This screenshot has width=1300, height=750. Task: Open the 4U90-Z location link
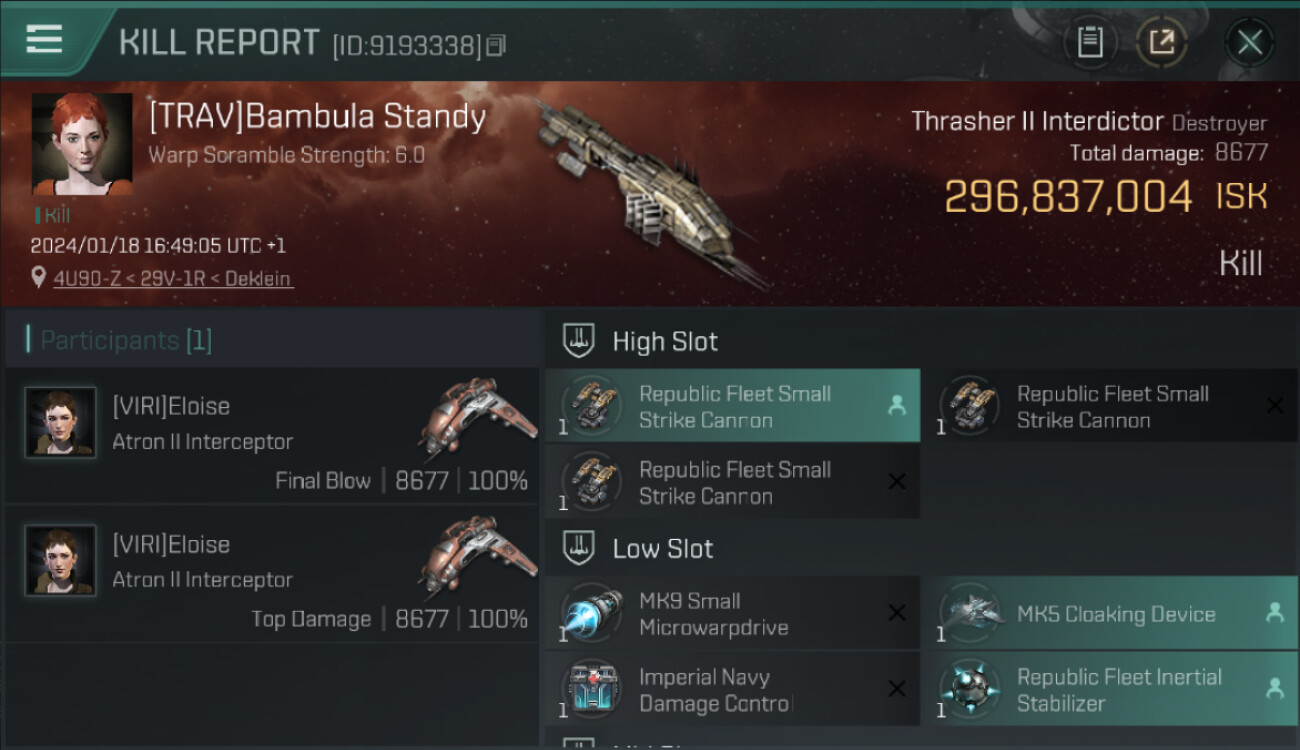[173, 279]
